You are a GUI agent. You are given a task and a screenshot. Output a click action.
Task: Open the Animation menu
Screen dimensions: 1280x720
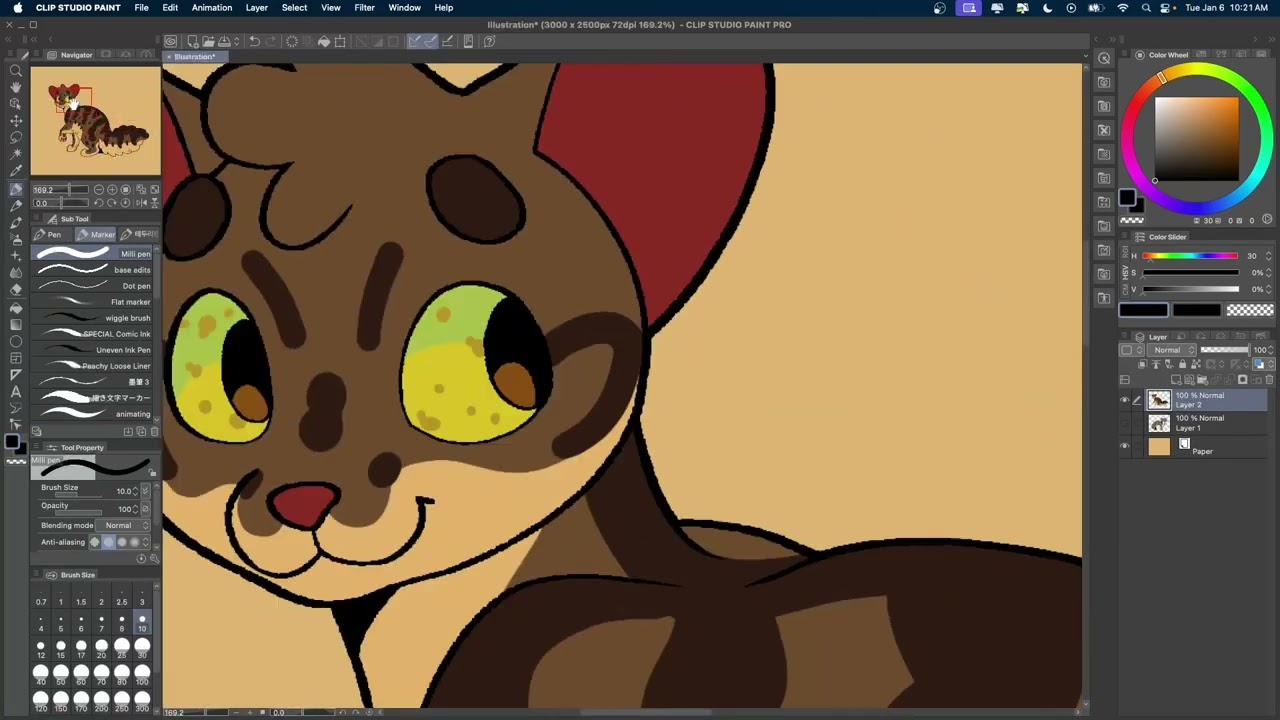pos(212,8)
